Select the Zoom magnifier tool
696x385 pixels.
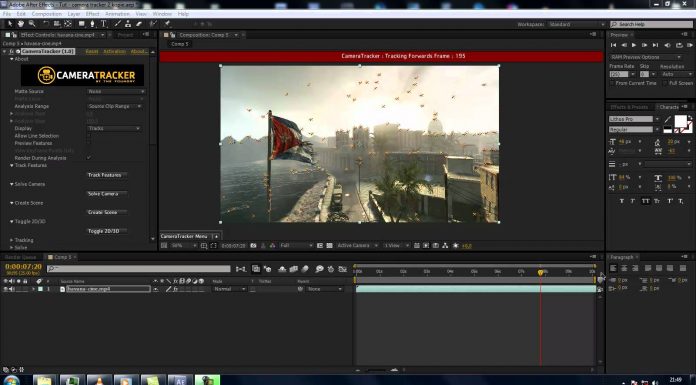[32, 24]
